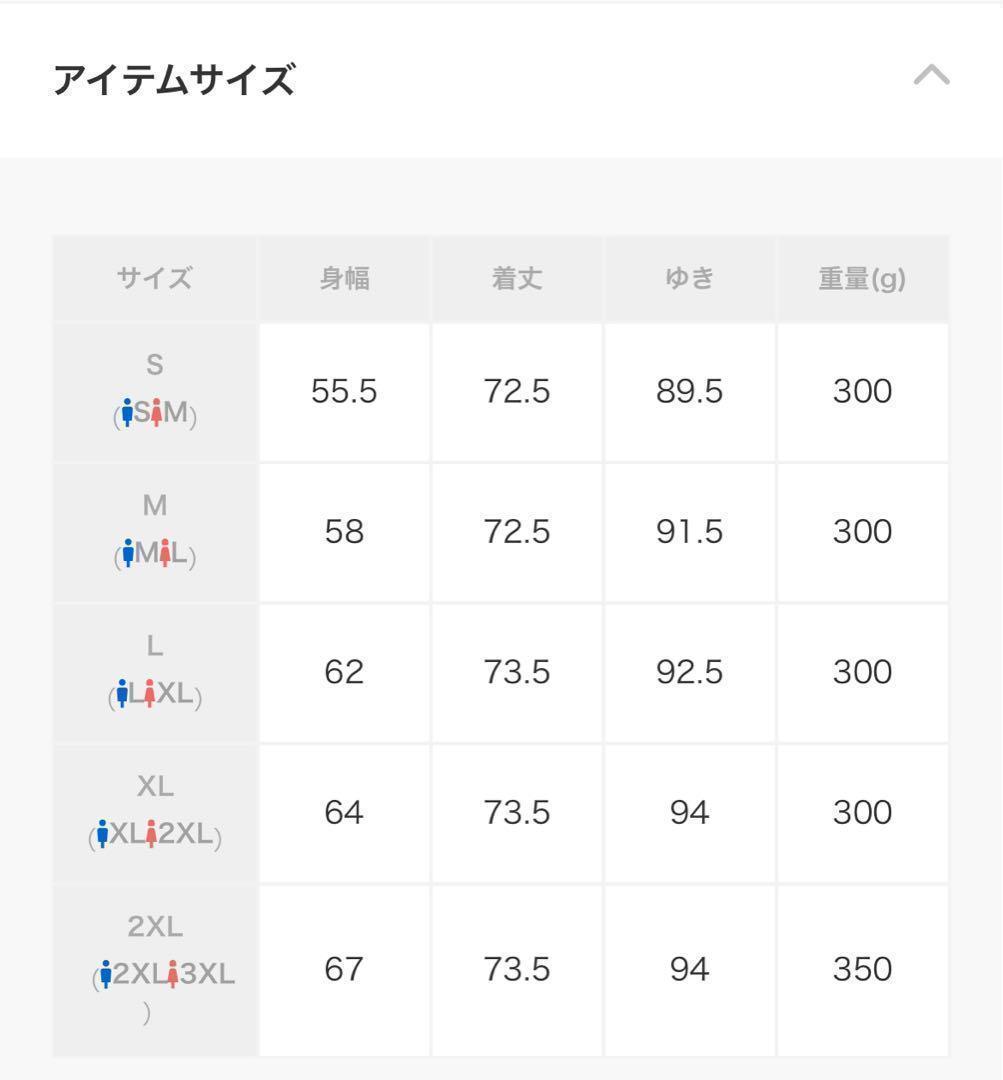Click the red female icon in XL row
Screen dimensions: 1003x1080
click(151, 833)
